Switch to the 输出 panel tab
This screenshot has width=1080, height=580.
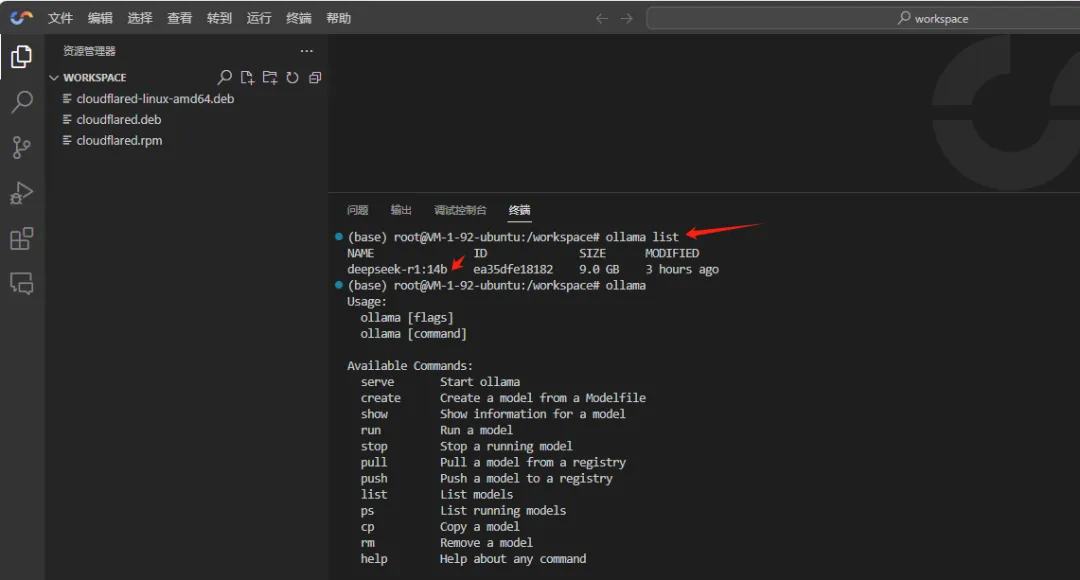pos(401,210)
